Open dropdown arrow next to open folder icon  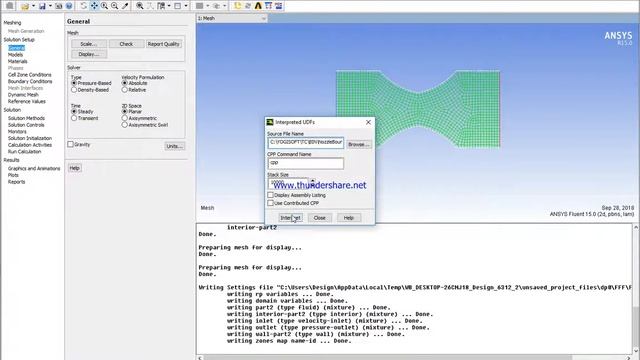point(33,6)
